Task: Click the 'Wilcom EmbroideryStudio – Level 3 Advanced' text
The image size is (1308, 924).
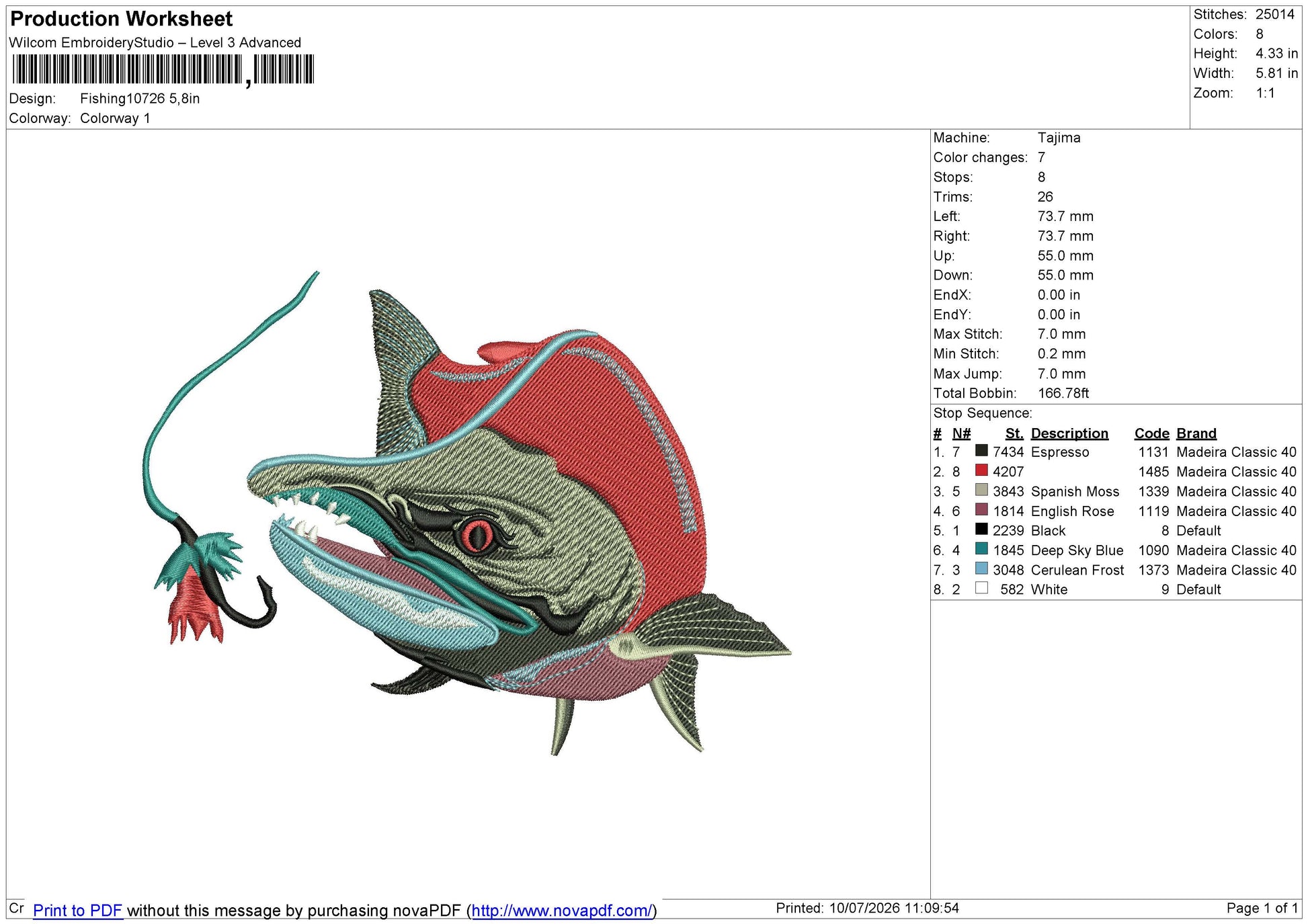Action: pos(155,42)
